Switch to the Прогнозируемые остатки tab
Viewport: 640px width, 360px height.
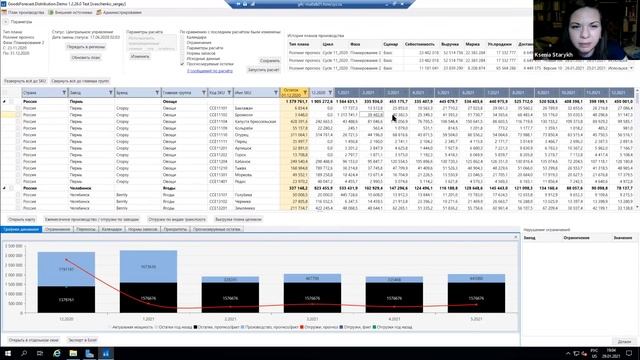(x=217, y=229)
